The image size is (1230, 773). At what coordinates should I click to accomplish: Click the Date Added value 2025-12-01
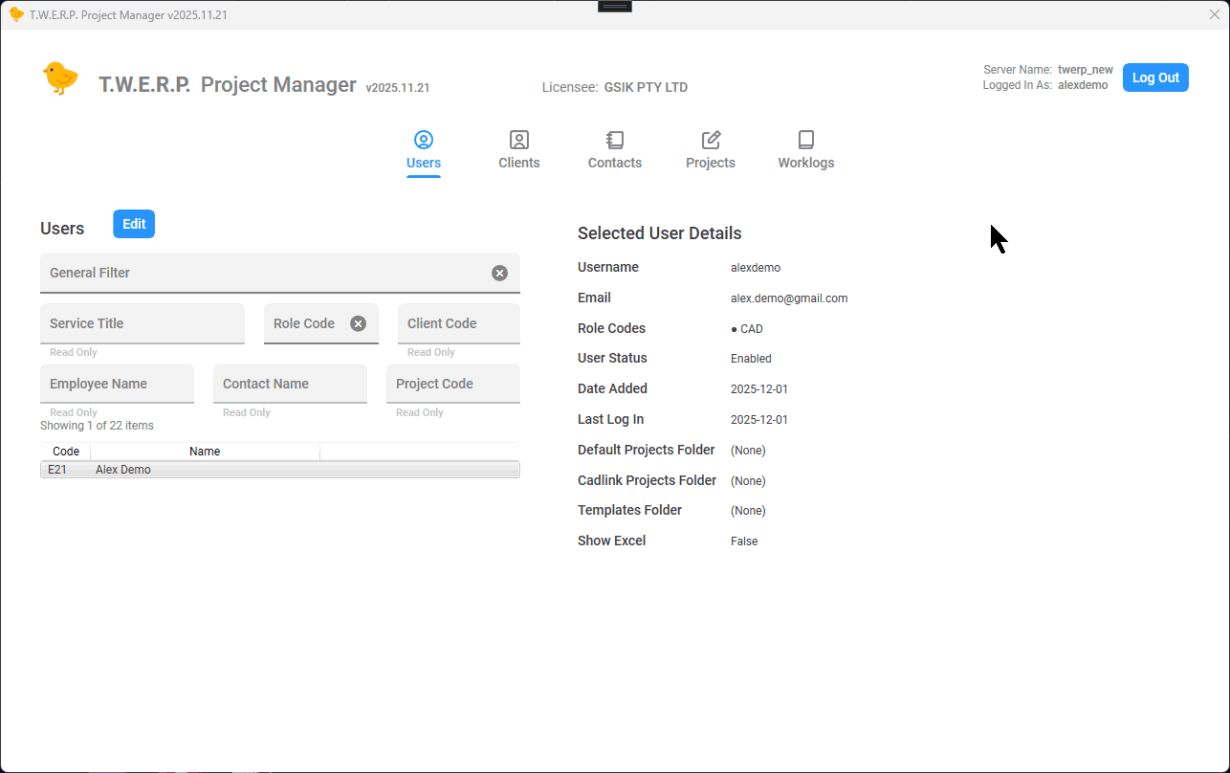[x=759, y=389]
